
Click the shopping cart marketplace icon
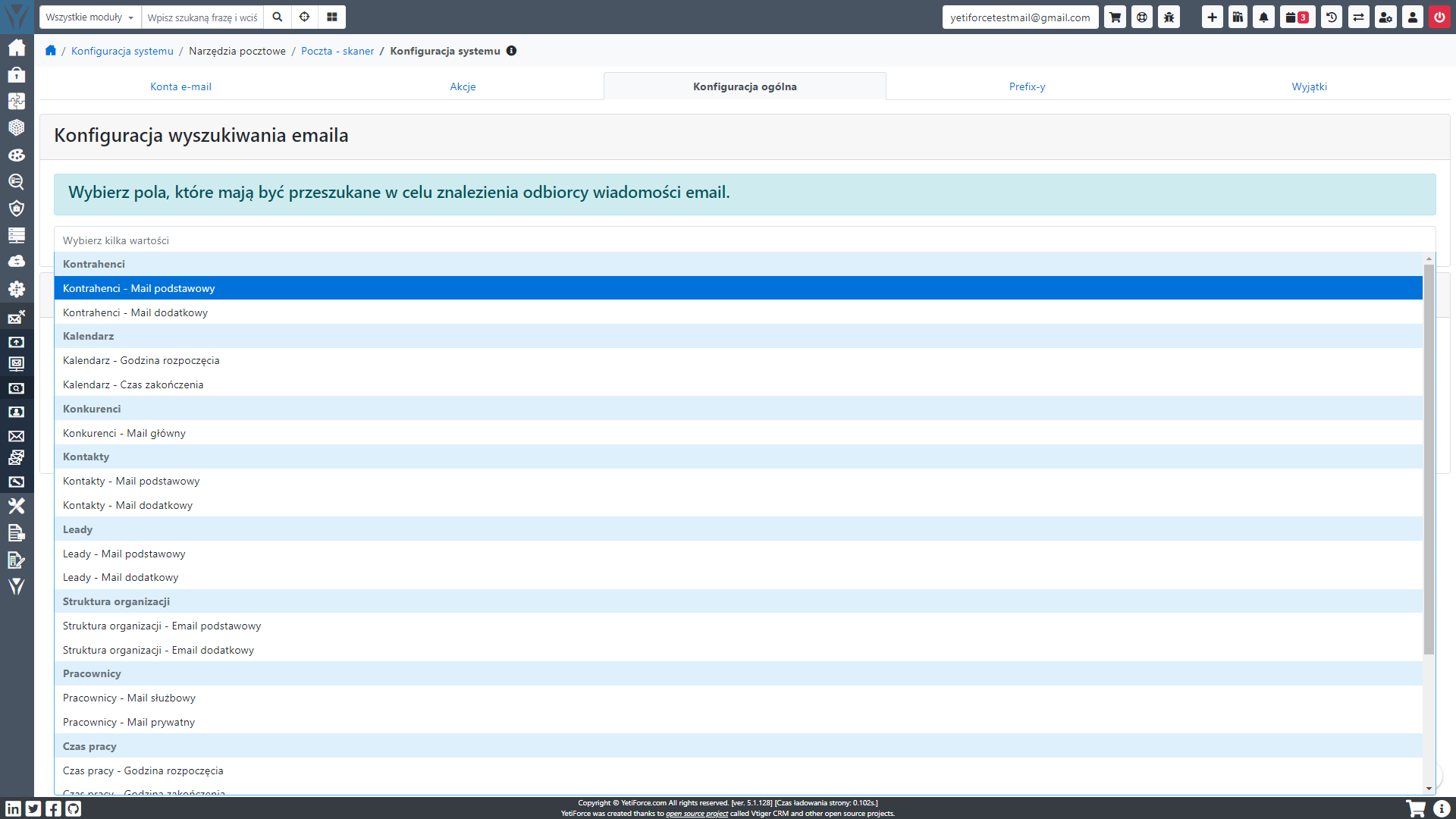1115,17
